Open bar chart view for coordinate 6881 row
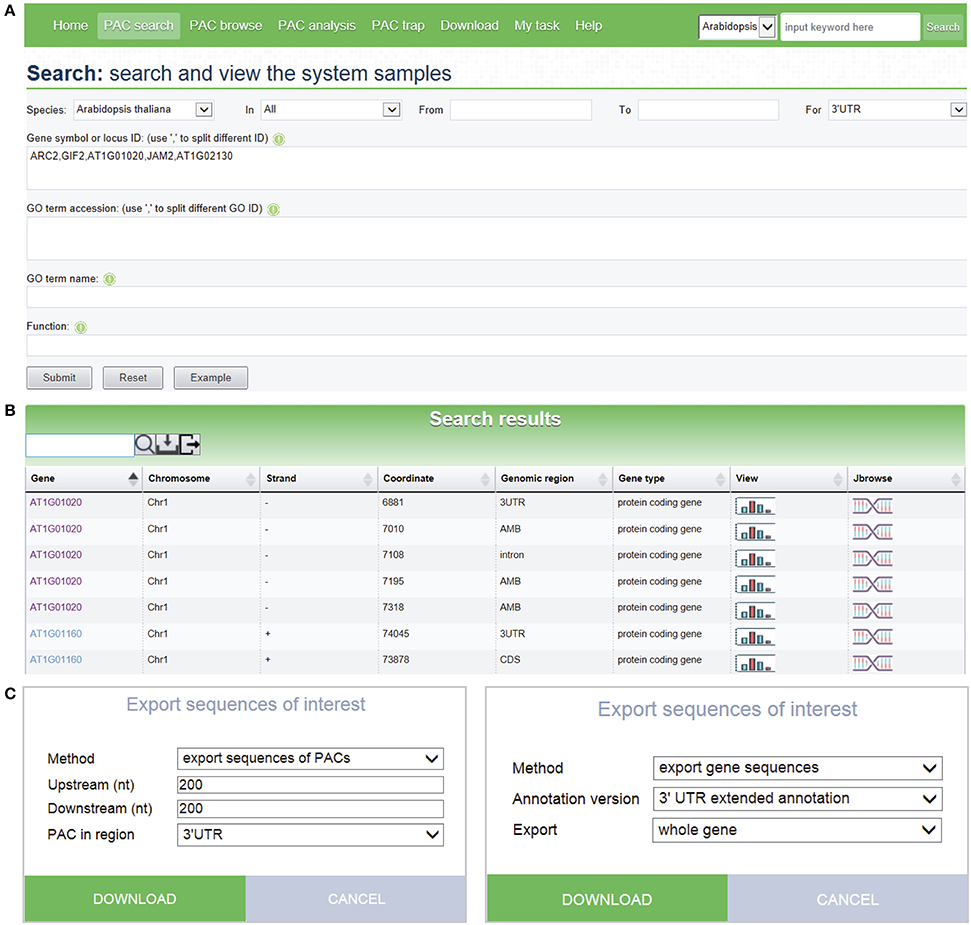The width and height of the screenshot is (971, 925). point(754,506)
